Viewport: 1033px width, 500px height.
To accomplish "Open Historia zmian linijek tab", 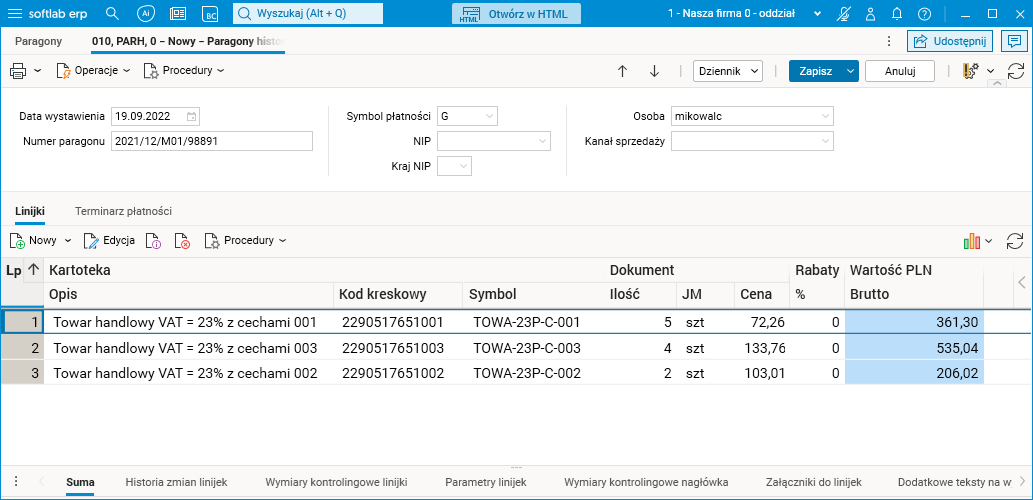I will [177, 482].
